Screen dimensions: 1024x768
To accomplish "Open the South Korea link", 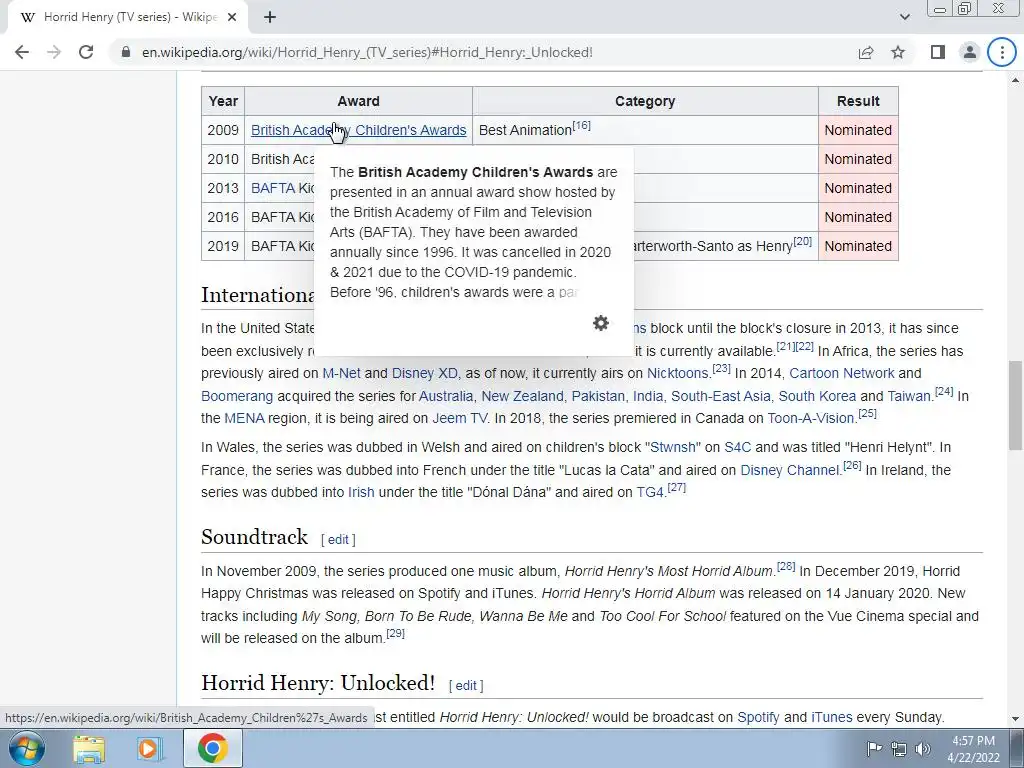I will pyautogui.click(x=817, y=396).
